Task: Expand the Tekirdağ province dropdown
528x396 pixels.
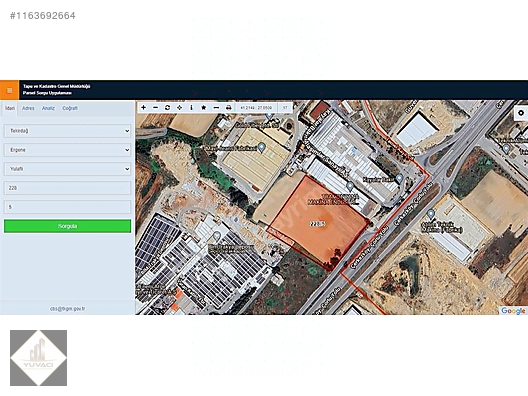Action: 67,131
